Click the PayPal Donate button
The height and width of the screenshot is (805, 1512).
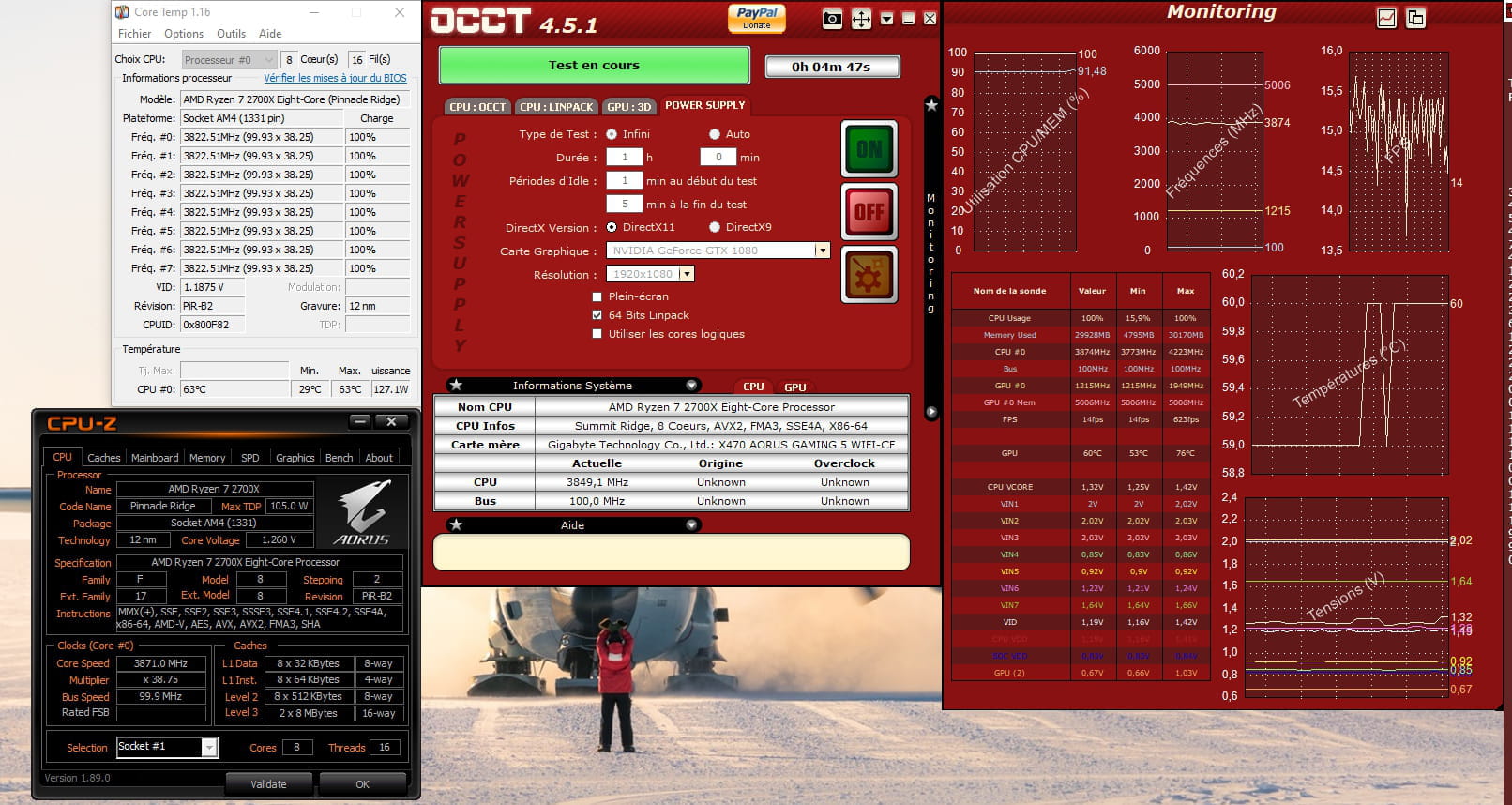[x=757, y=18]
